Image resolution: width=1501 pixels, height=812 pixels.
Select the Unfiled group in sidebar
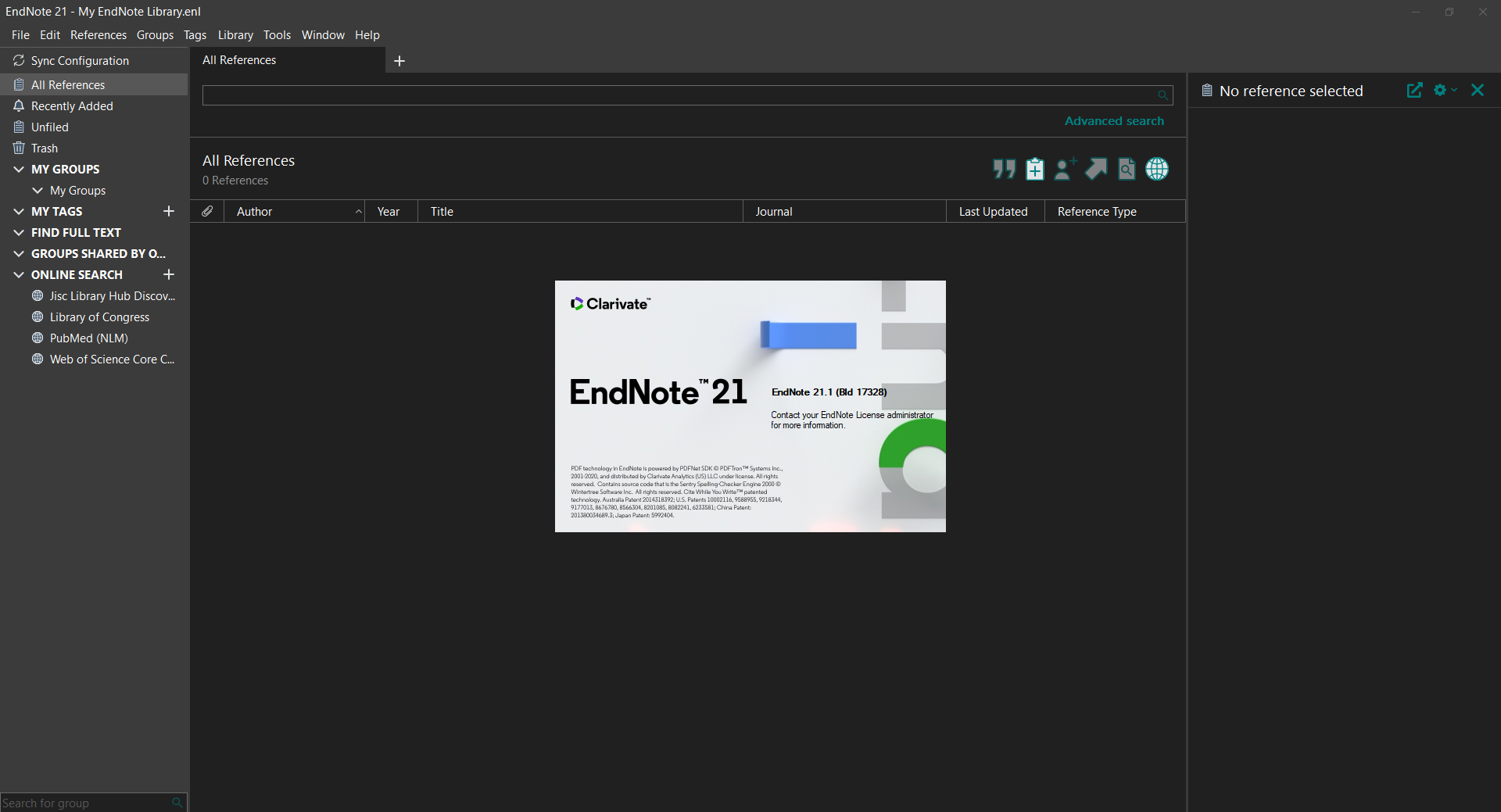coord(94,127)
